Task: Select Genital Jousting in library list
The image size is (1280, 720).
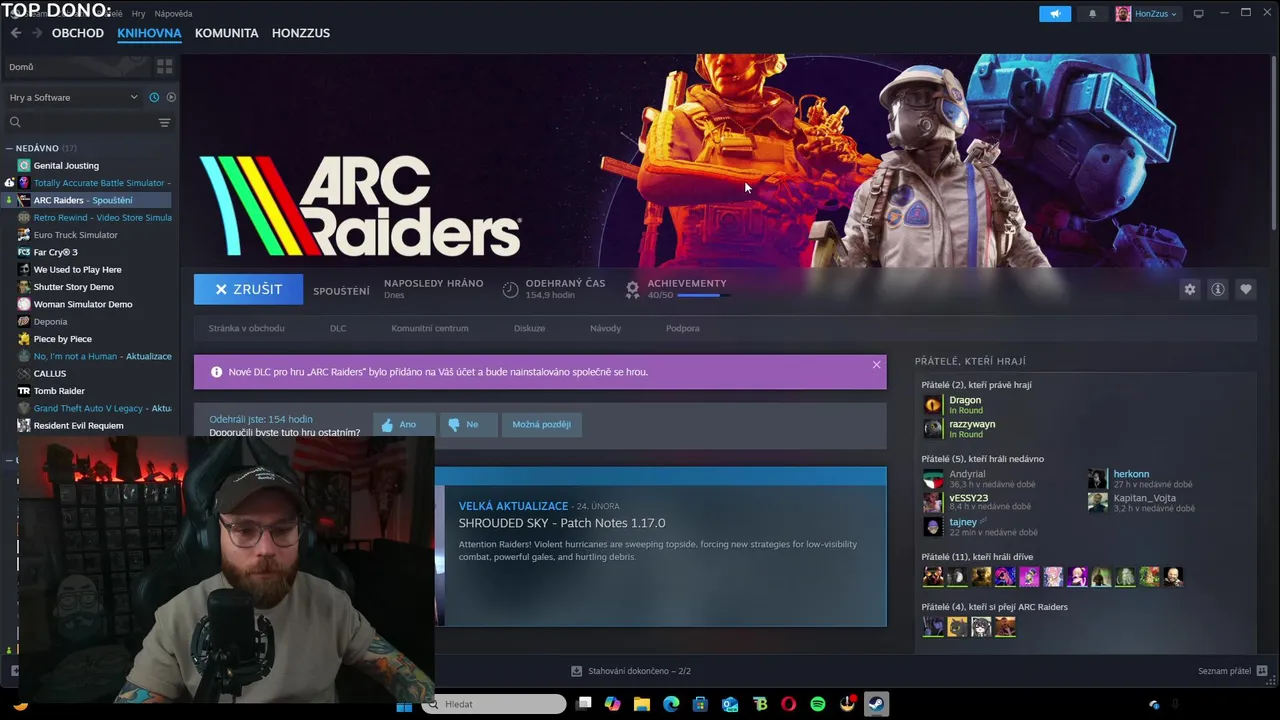Action: (66, 165)
